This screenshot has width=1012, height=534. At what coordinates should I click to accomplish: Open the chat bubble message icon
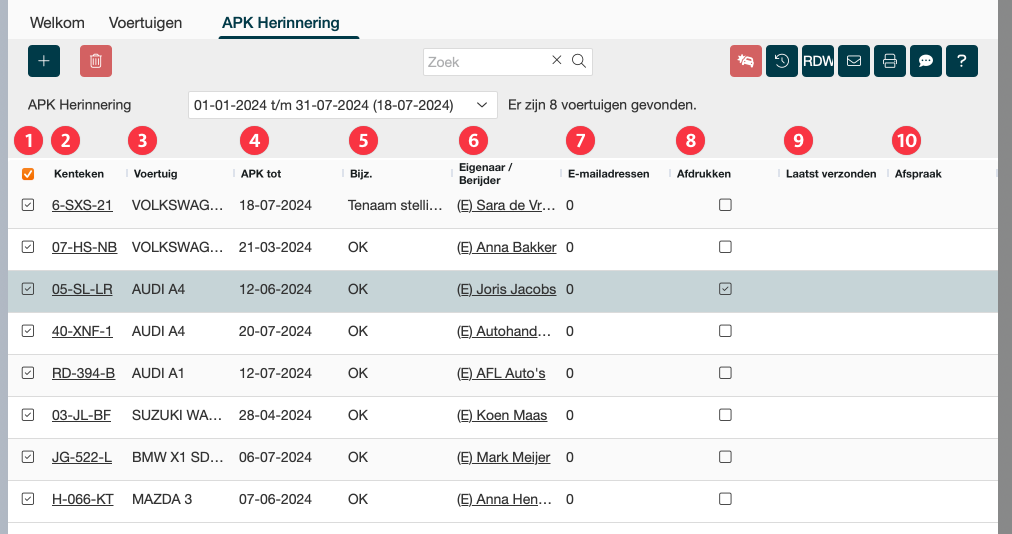click(x=926, y=61)
